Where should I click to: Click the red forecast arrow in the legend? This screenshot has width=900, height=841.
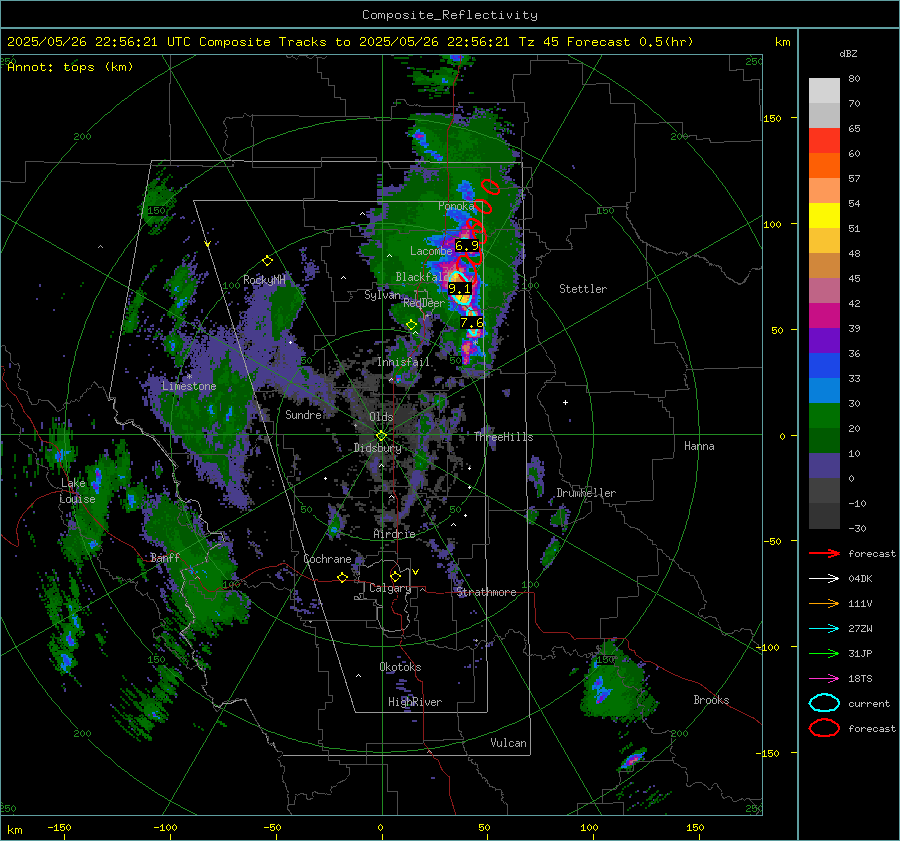tap(824, 553)
